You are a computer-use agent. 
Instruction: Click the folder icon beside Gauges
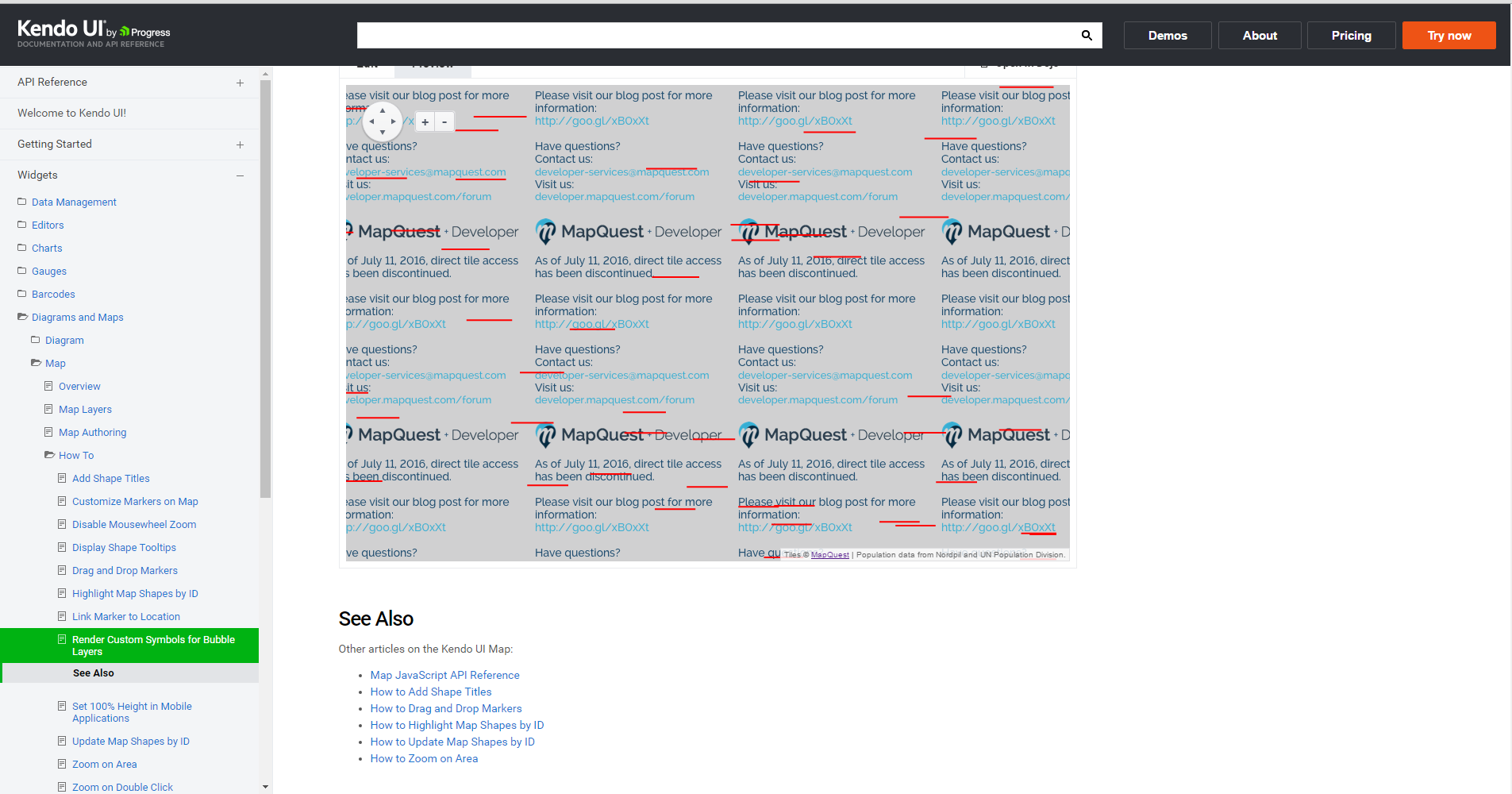[x=22, y=271]
